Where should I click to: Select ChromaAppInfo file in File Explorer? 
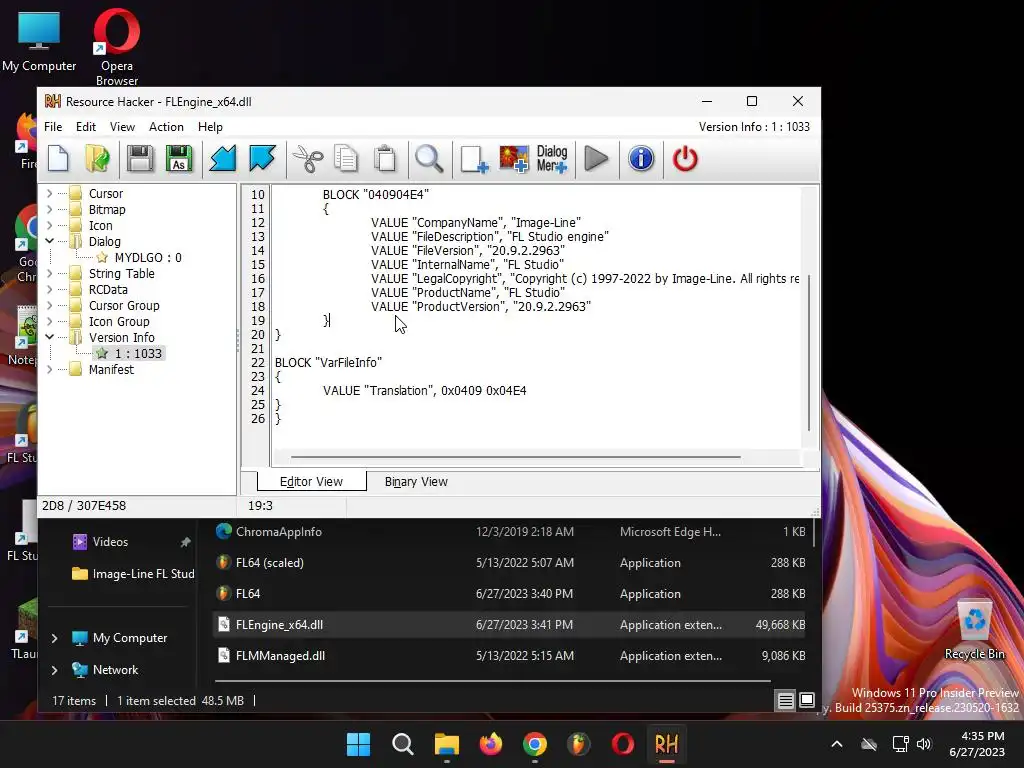tap(509, 532)
